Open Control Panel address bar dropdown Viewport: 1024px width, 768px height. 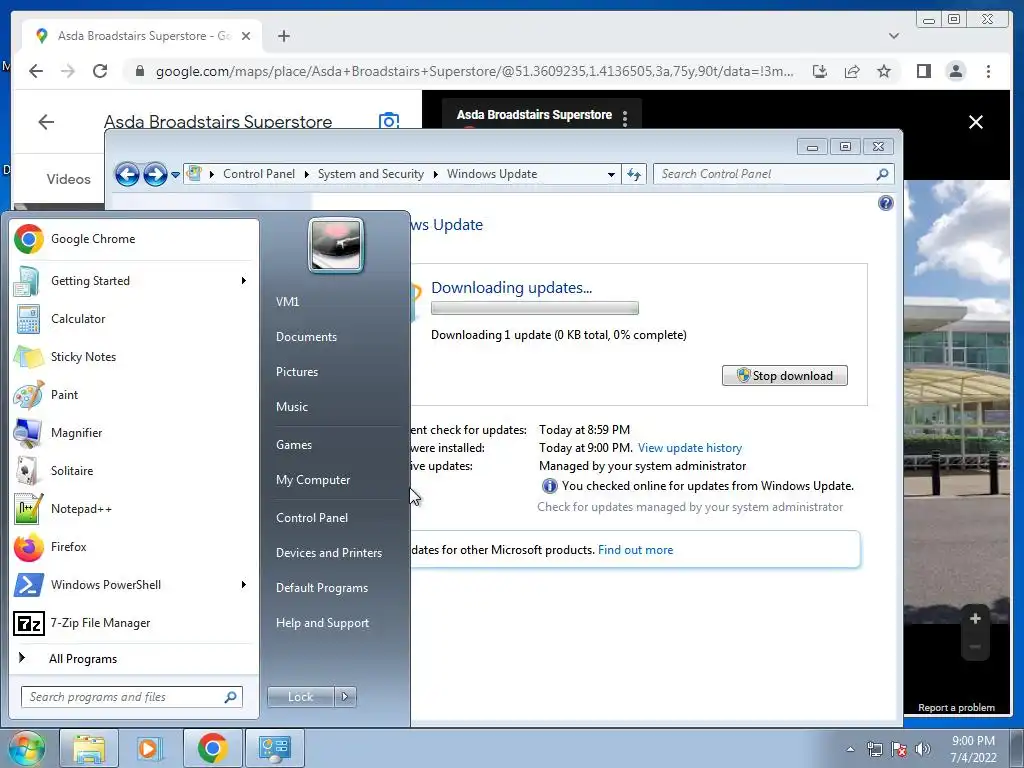pos(611,174)
